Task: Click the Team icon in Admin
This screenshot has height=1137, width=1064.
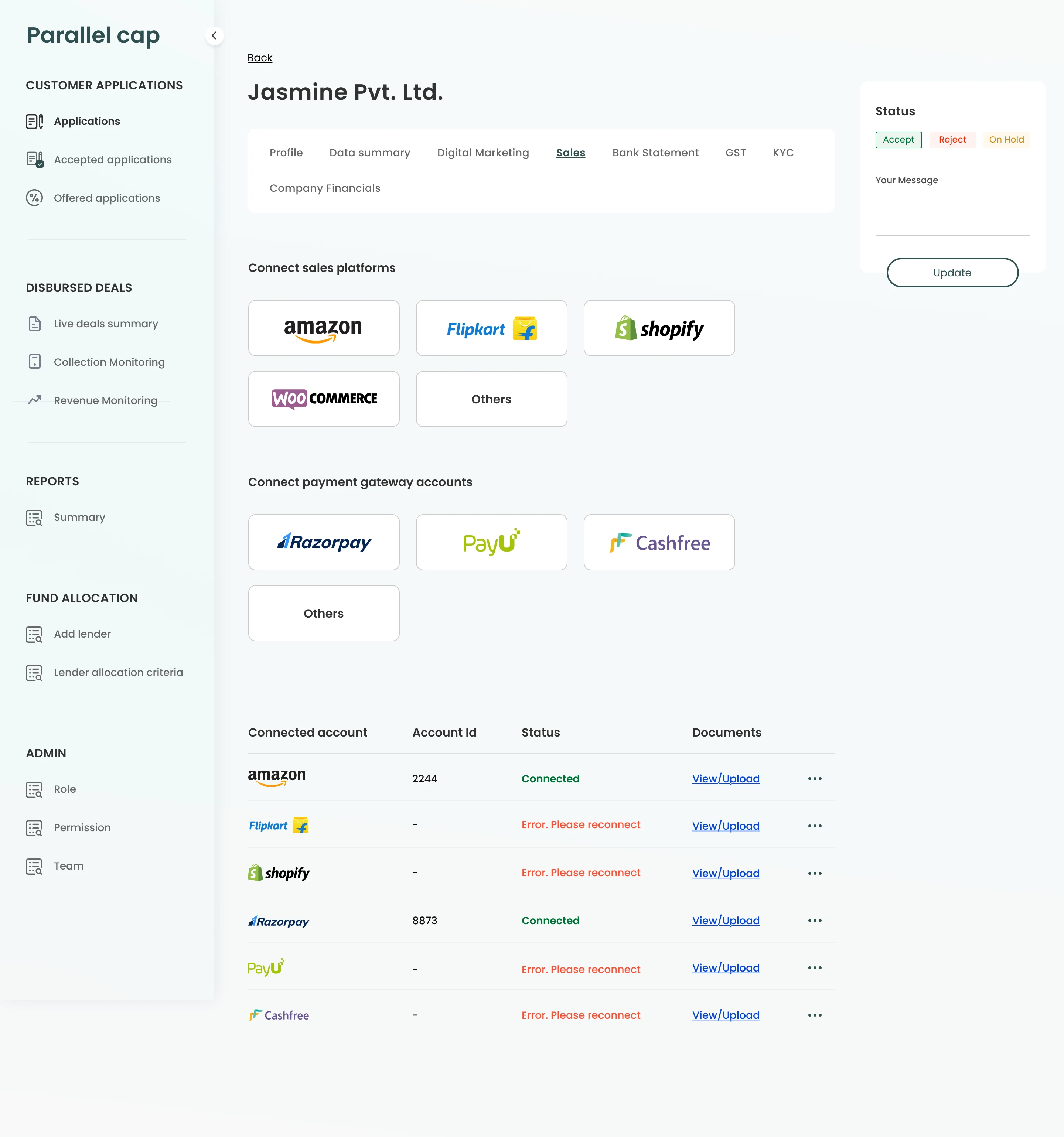Action: point(34,866)
